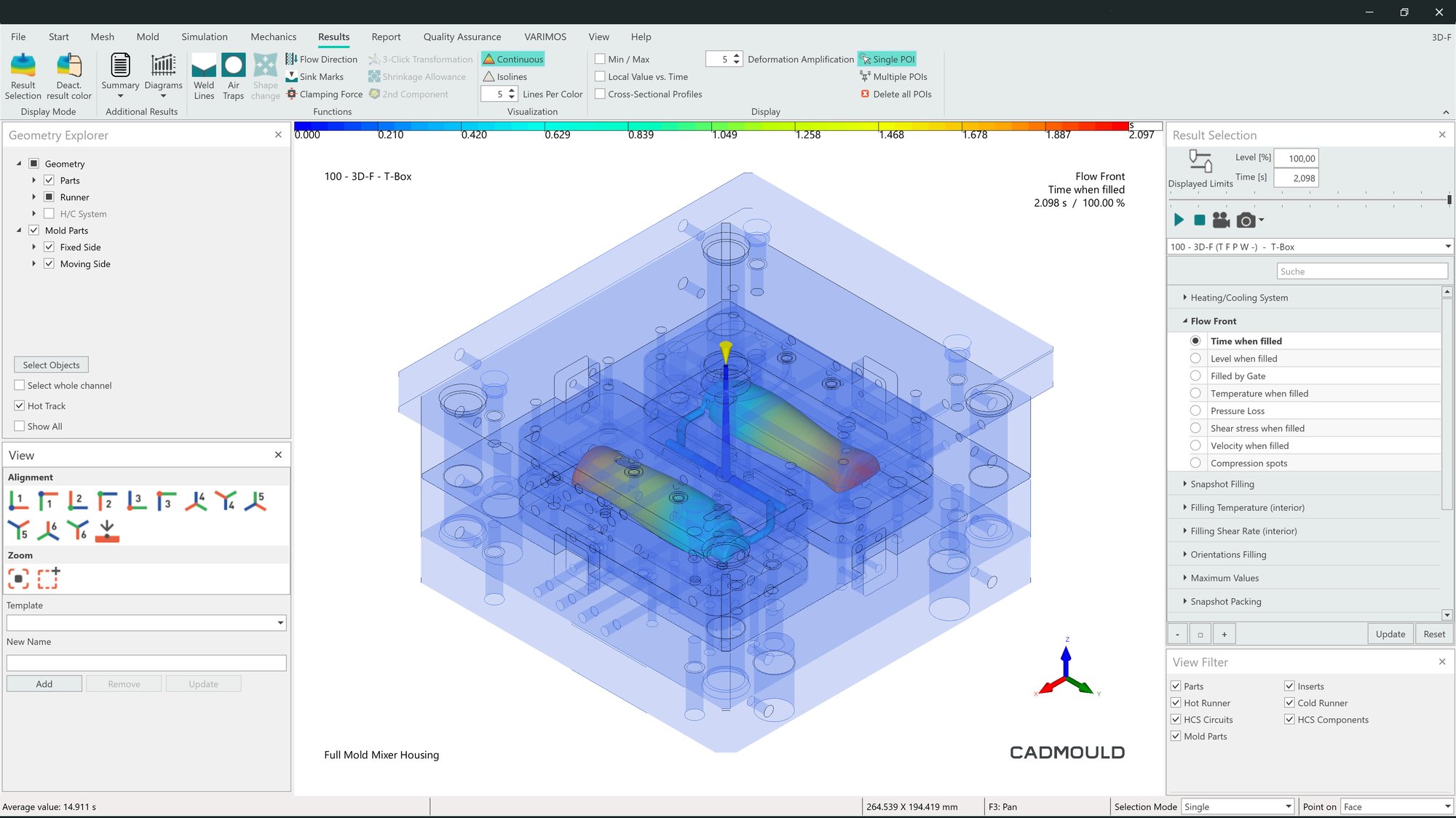This screenshot has width=1456, height=818.
Task: Select Pressure Loss radio button
Action: click(1195, 410)
